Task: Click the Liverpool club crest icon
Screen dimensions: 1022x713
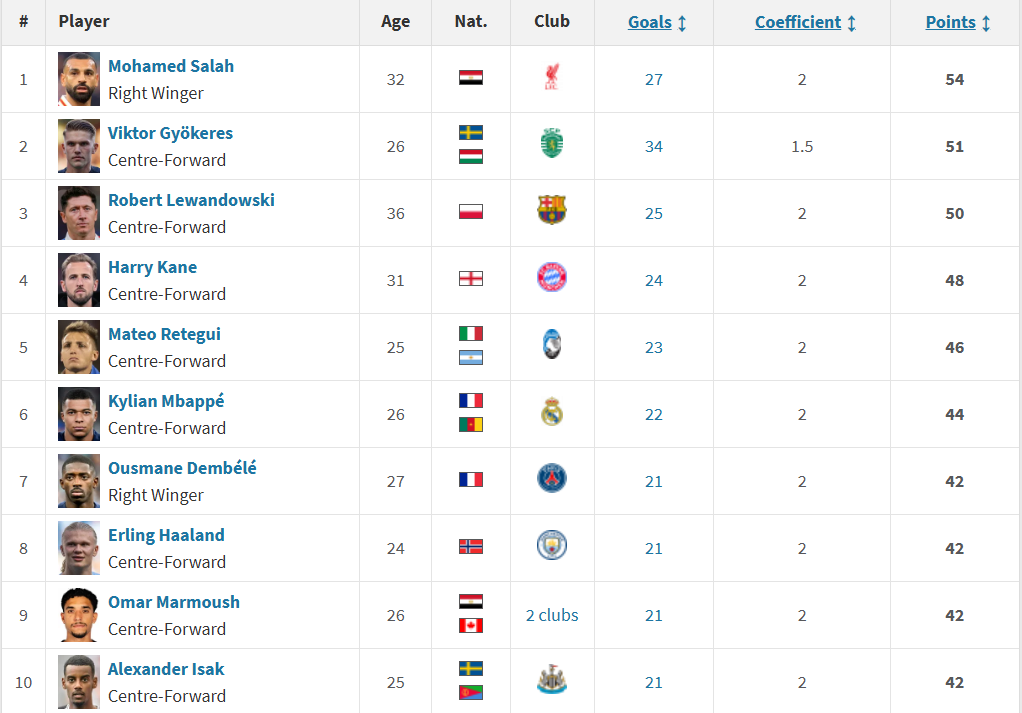Action: click(x=551, y=78)
